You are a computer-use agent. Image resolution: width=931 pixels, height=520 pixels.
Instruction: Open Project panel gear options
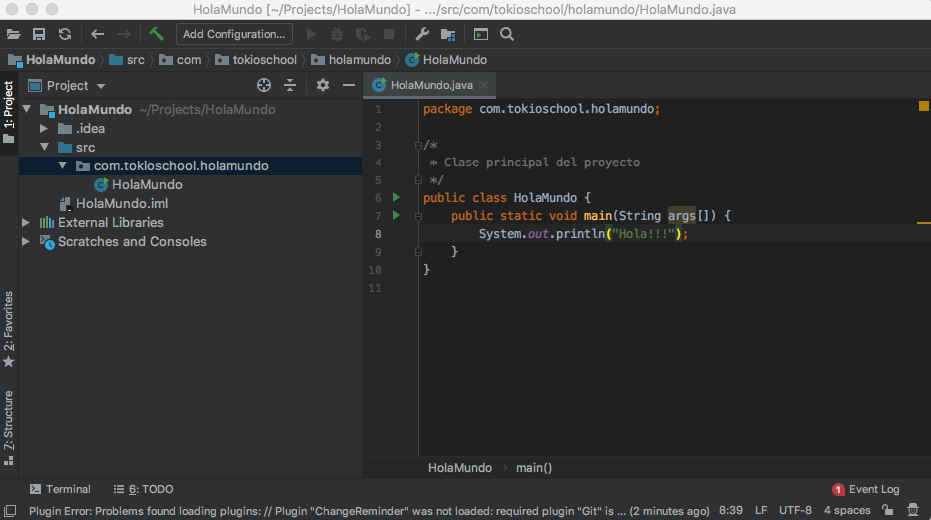pyautogui.click(x=322, y=86)
